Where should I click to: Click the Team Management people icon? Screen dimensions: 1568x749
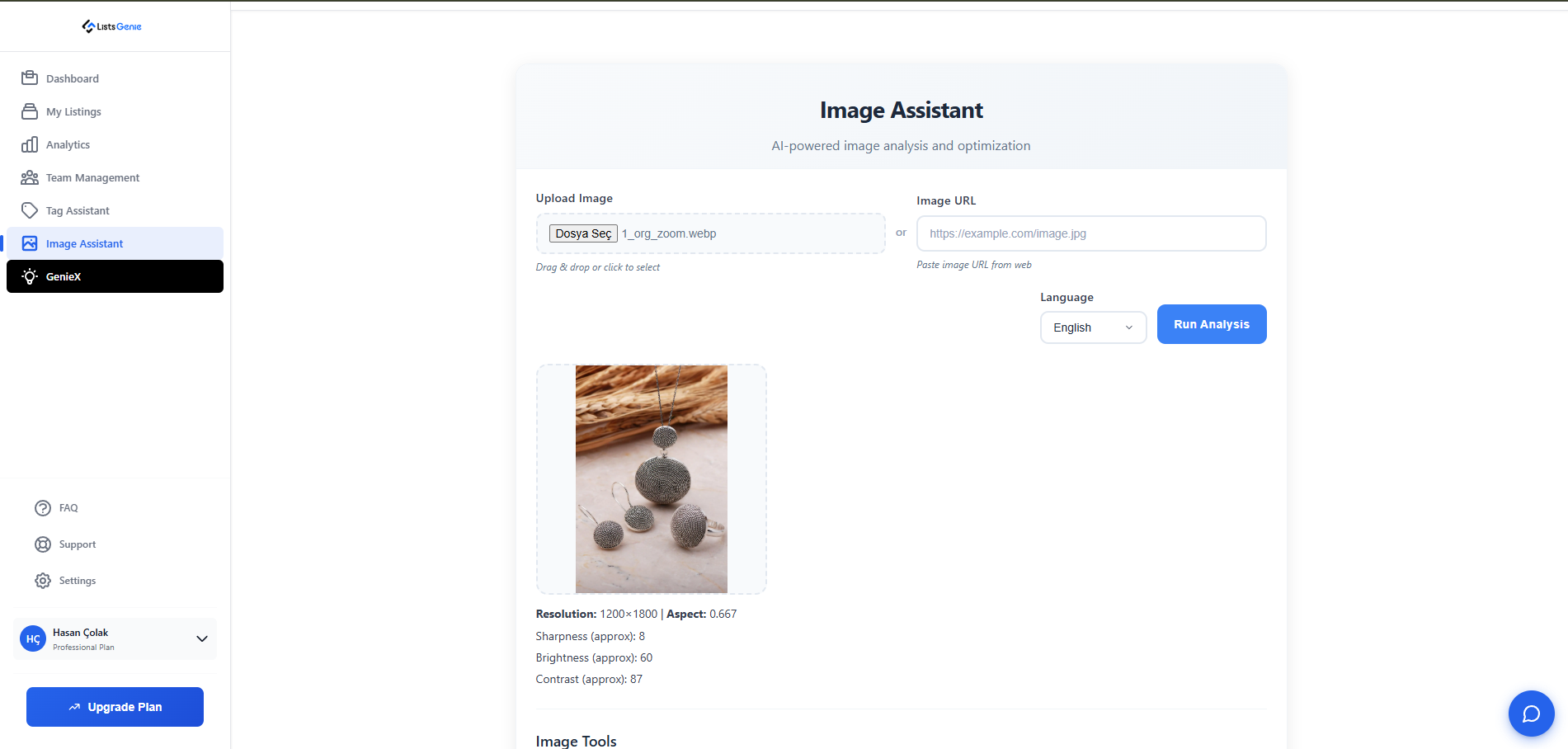30,177
